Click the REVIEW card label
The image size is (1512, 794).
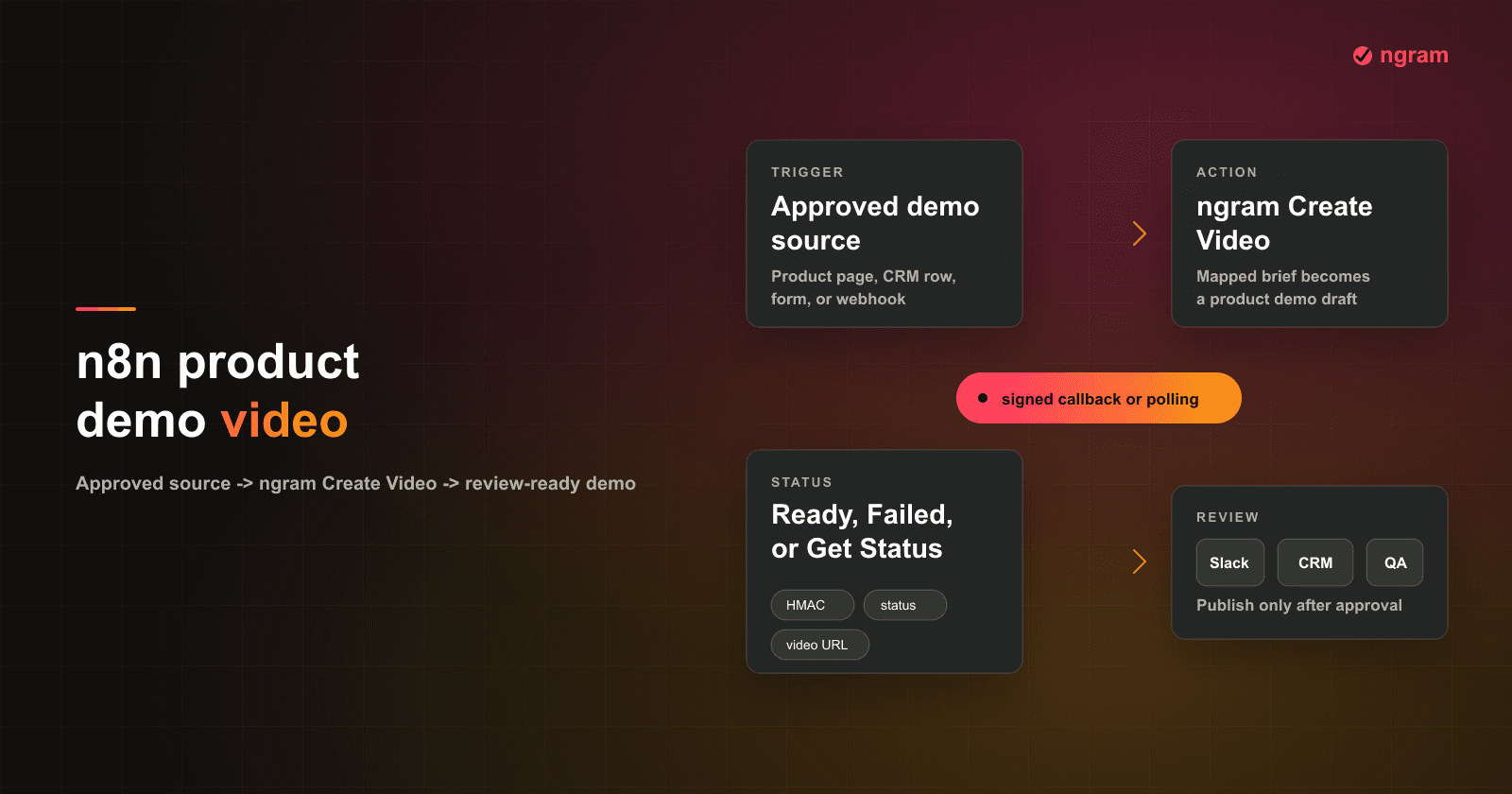(1228, 517)
